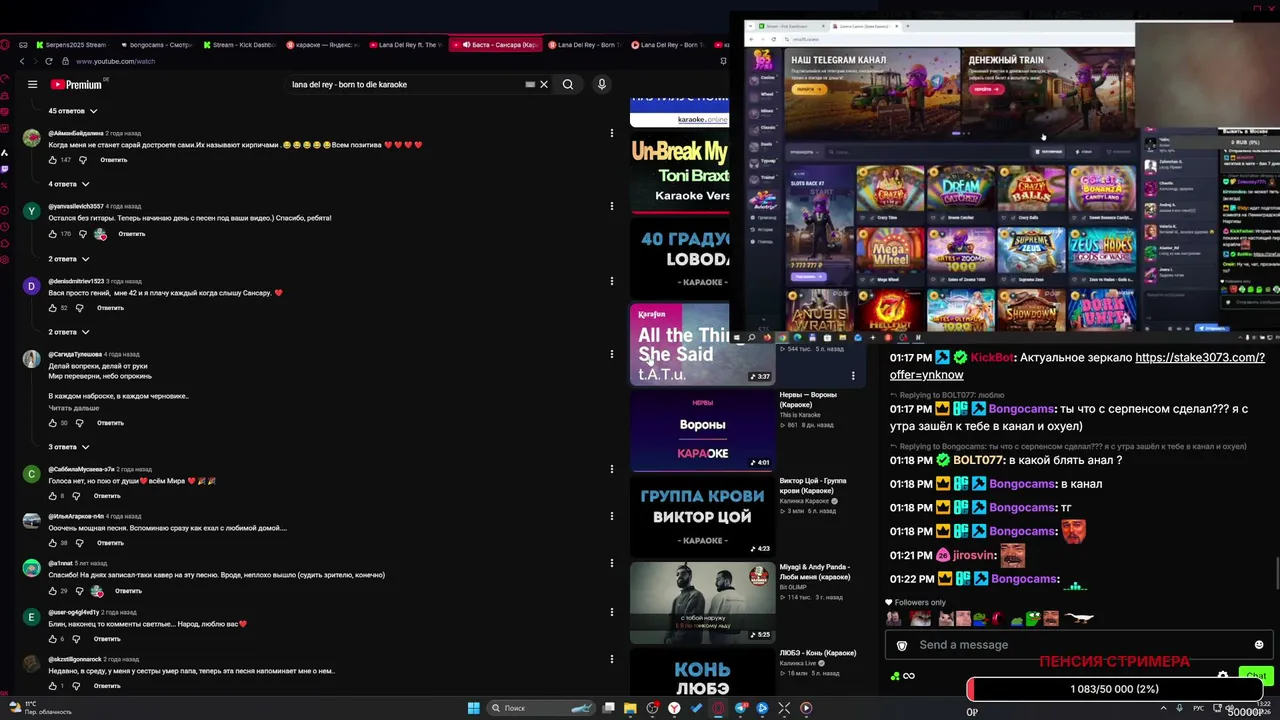This screenshot has width=1280, height=720.
Task: Open the Telegram taskbar icon
Action: click(x=741, y=708)
